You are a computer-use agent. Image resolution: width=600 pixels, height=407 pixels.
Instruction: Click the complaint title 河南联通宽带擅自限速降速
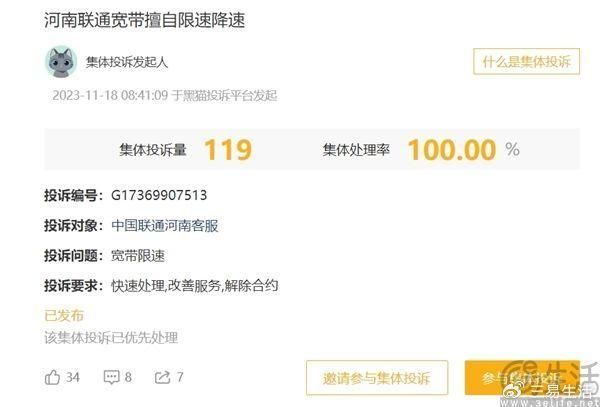[x=145, y=20]
